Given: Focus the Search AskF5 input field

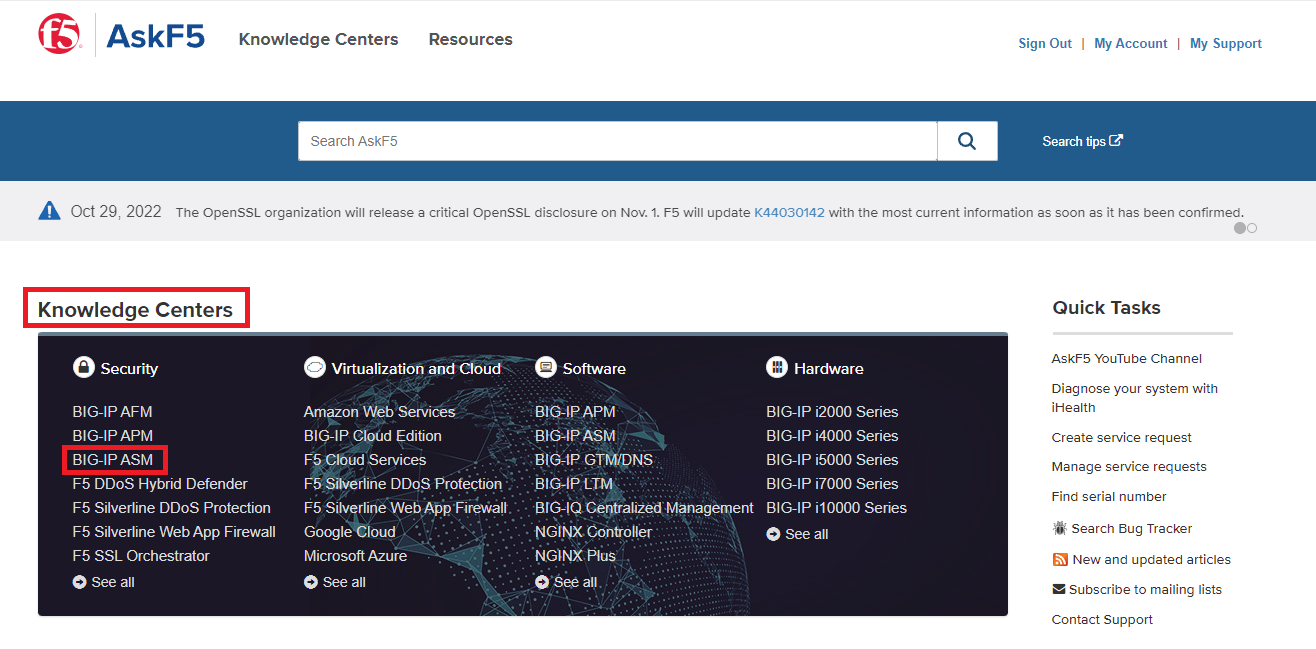Looking at the screenshot, I should pyautogui.click(x=617, y=141).
